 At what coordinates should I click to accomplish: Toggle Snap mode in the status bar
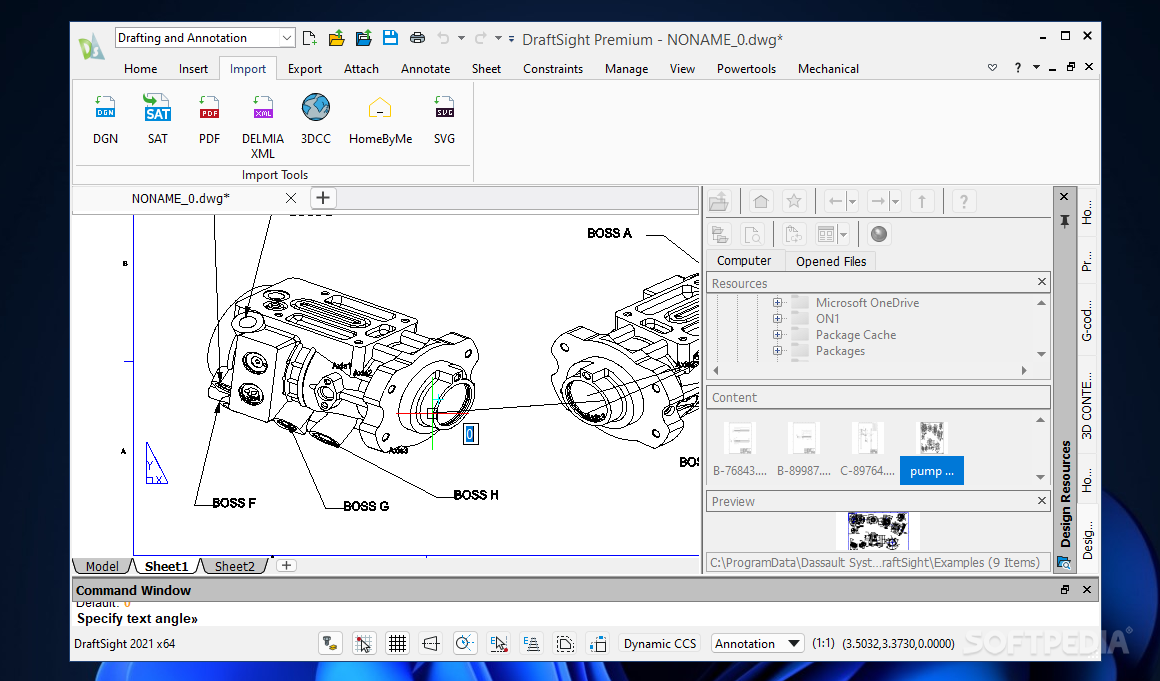(363, 643)
